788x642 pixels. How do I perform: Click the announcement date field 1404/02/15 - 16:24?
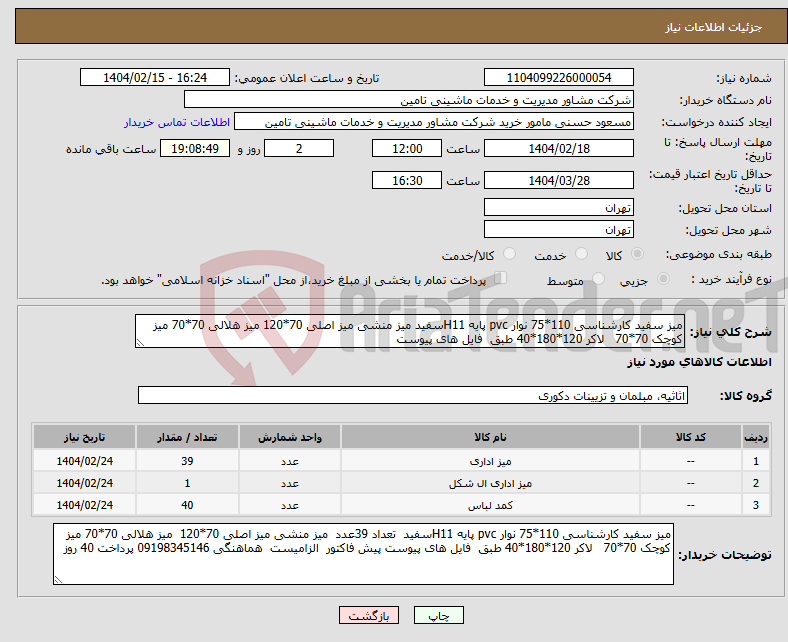point(155,77)
